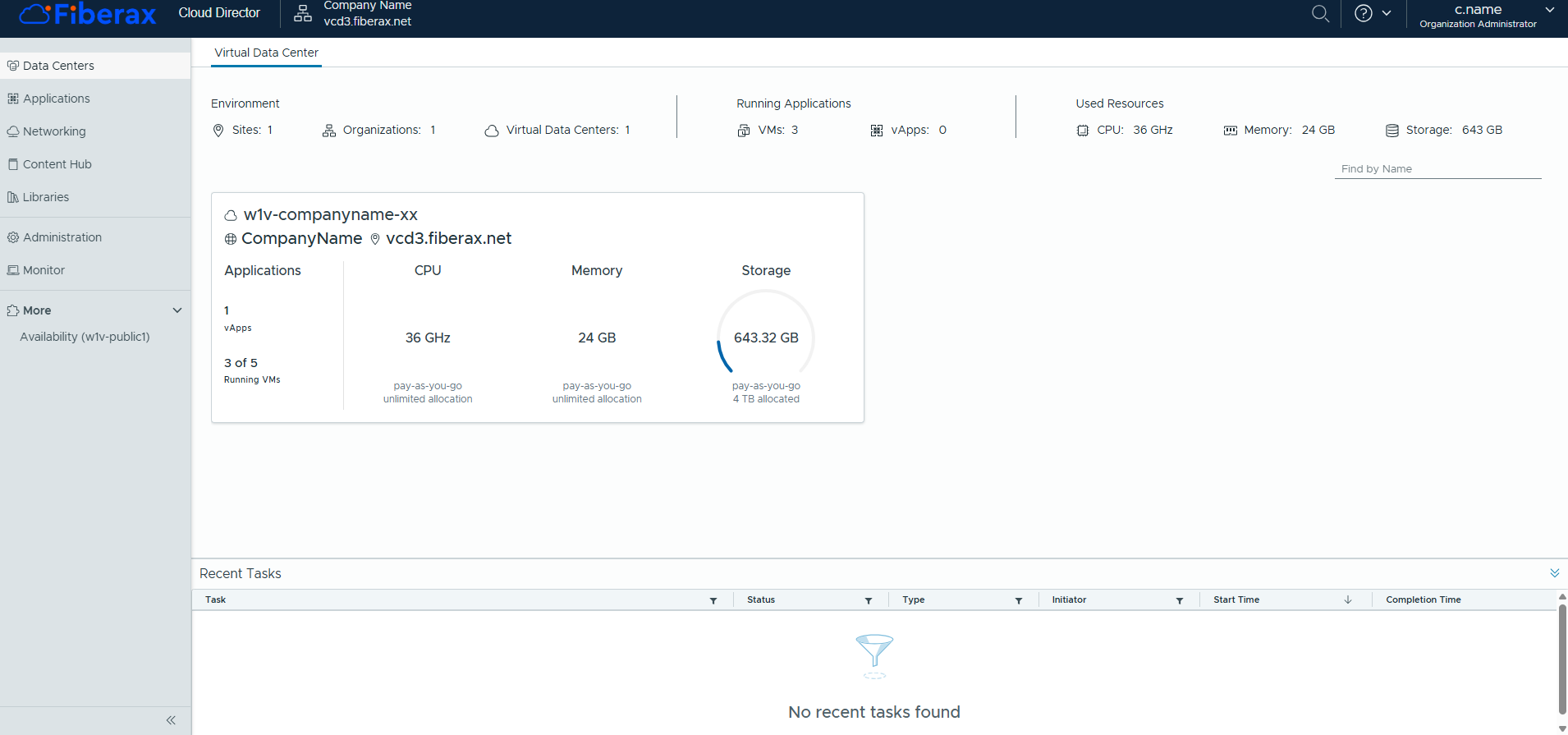Filter the Type column
The width and height of the screenshot is (1568, 735).
click(1019, 601)
